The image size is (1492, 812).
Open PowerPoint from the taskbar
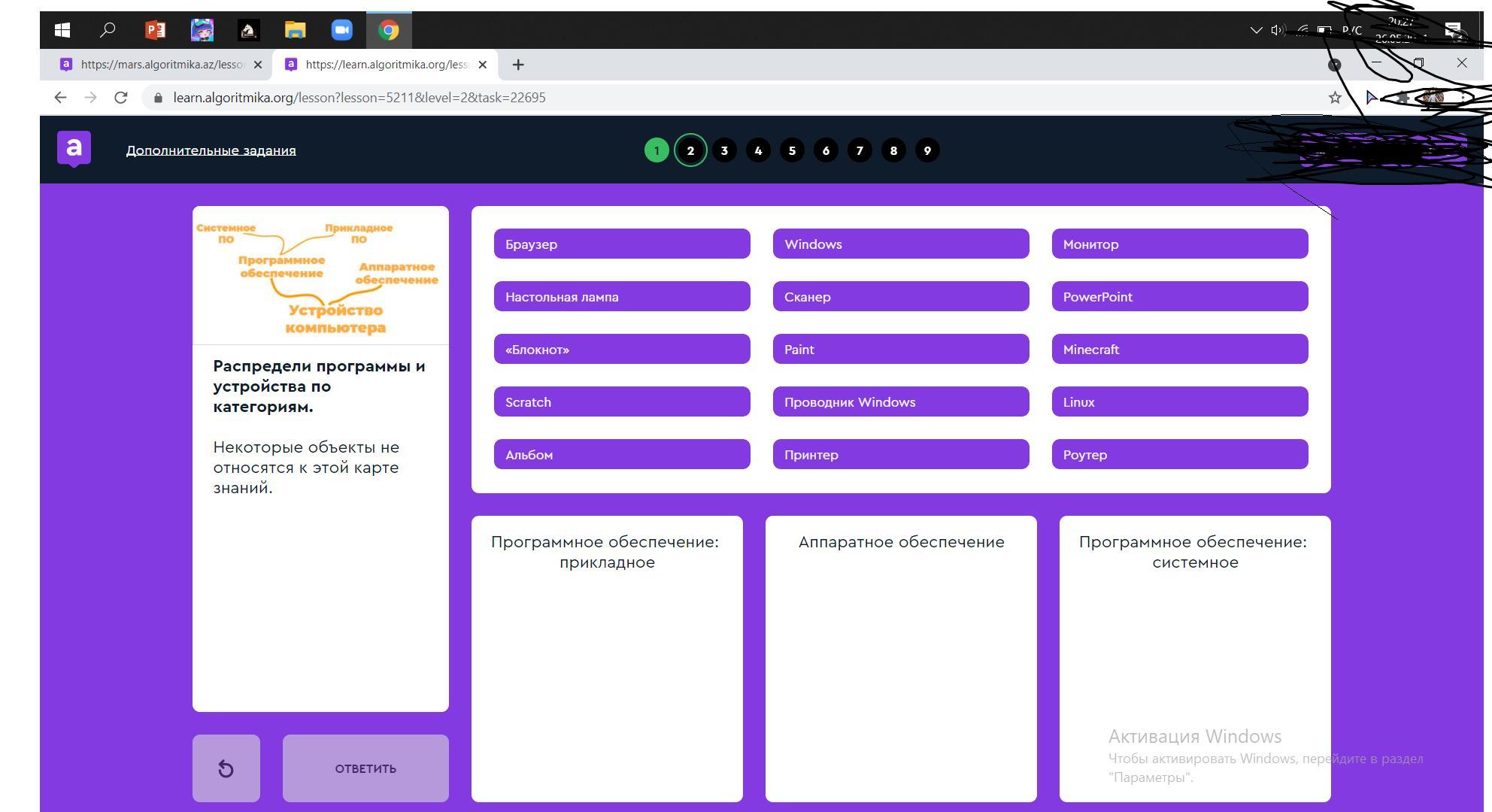(156, 30)
